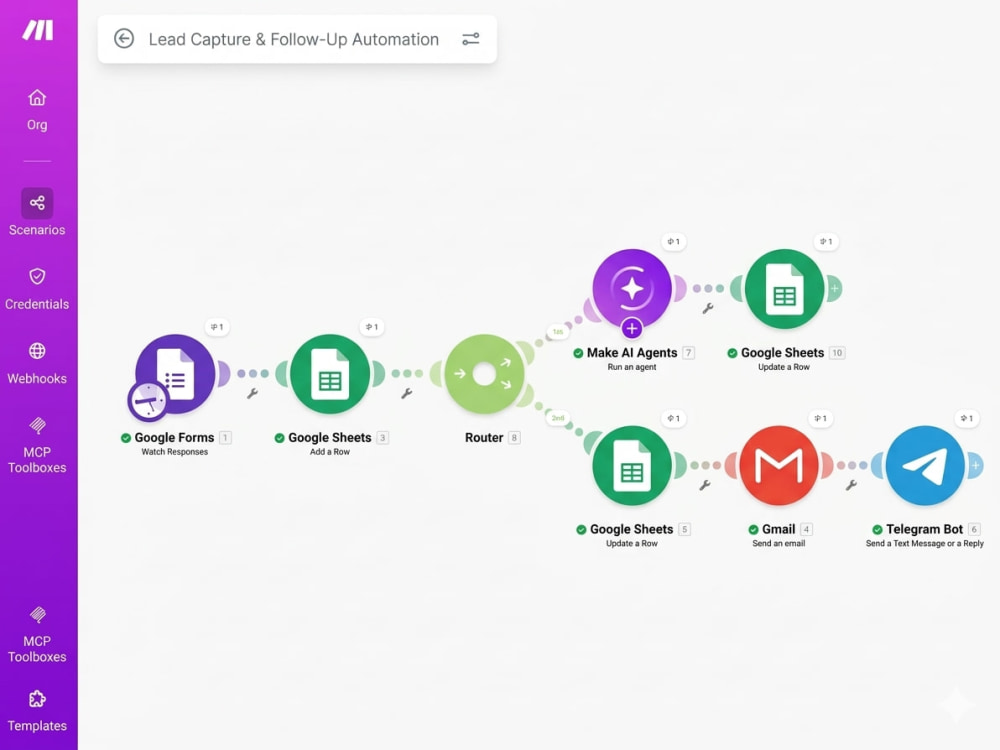Open operations bubble above Telegram Bot
Image resolution: width=1000 pixels, height=750 pixels.
[967, 418]
